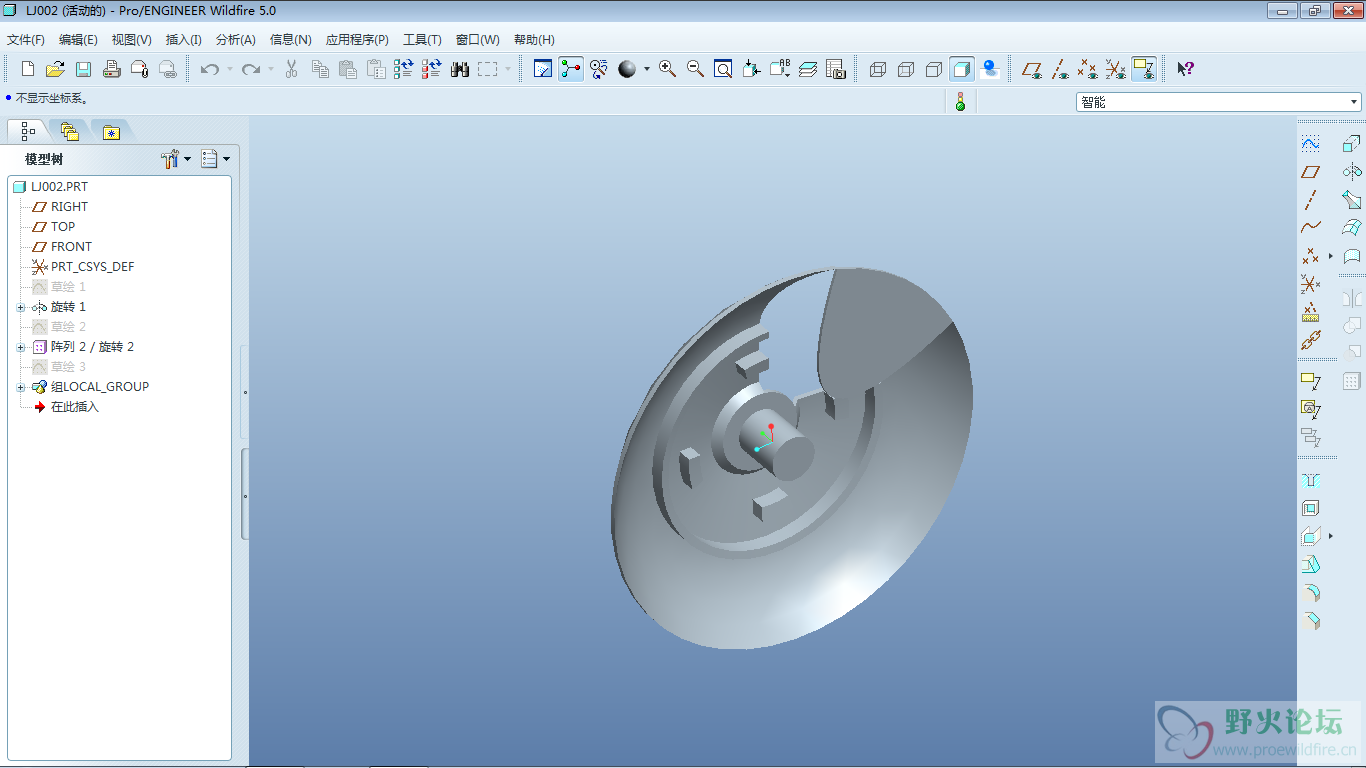Click the binoculars Find icon
The height and width of the screenshot is (768, 1366).
pyautogui.click(x=460, y=69)
